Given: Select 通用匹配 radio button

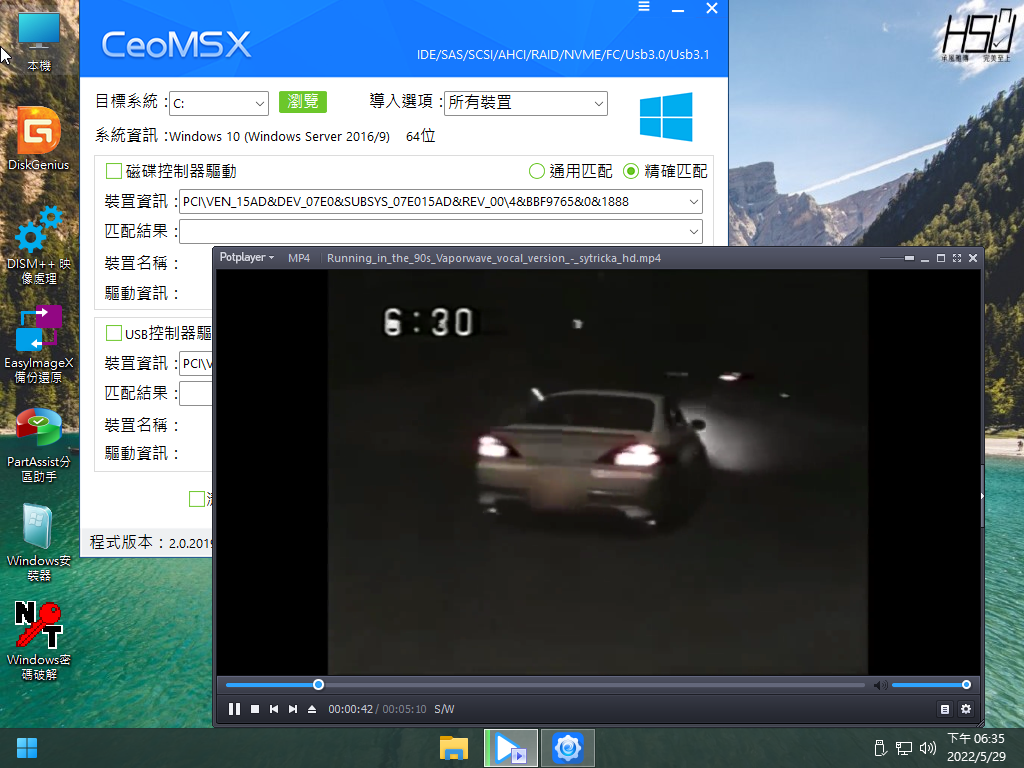Looking at the screenshot, I should [x=537, y=172].
